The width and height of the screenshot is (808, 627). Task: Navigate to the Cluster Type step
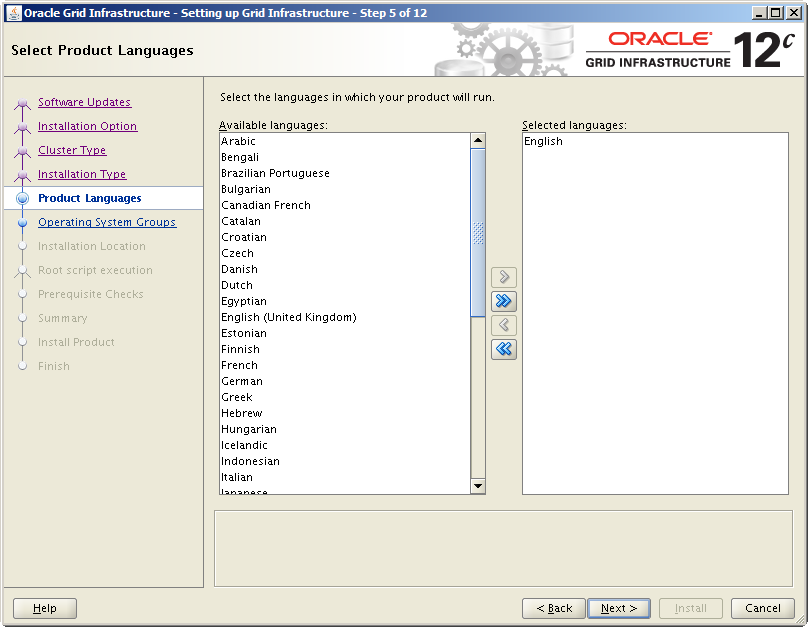click(x=72, y=150)
